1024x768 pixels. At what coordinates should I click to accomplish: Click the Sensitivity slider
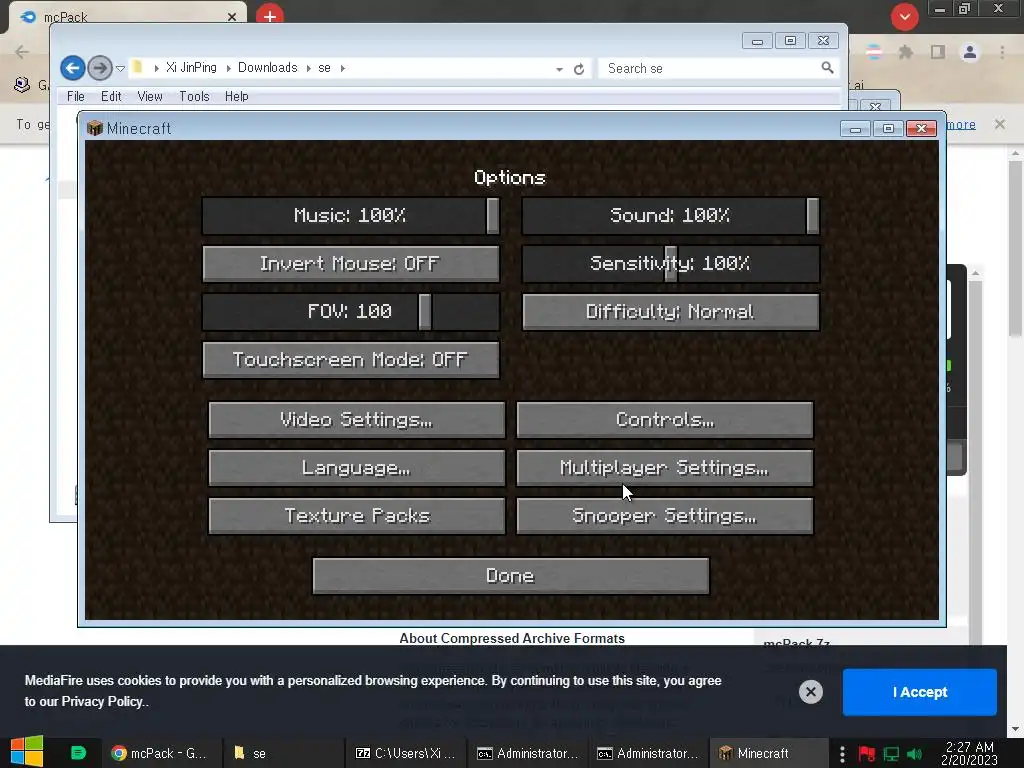coord(671,264)
